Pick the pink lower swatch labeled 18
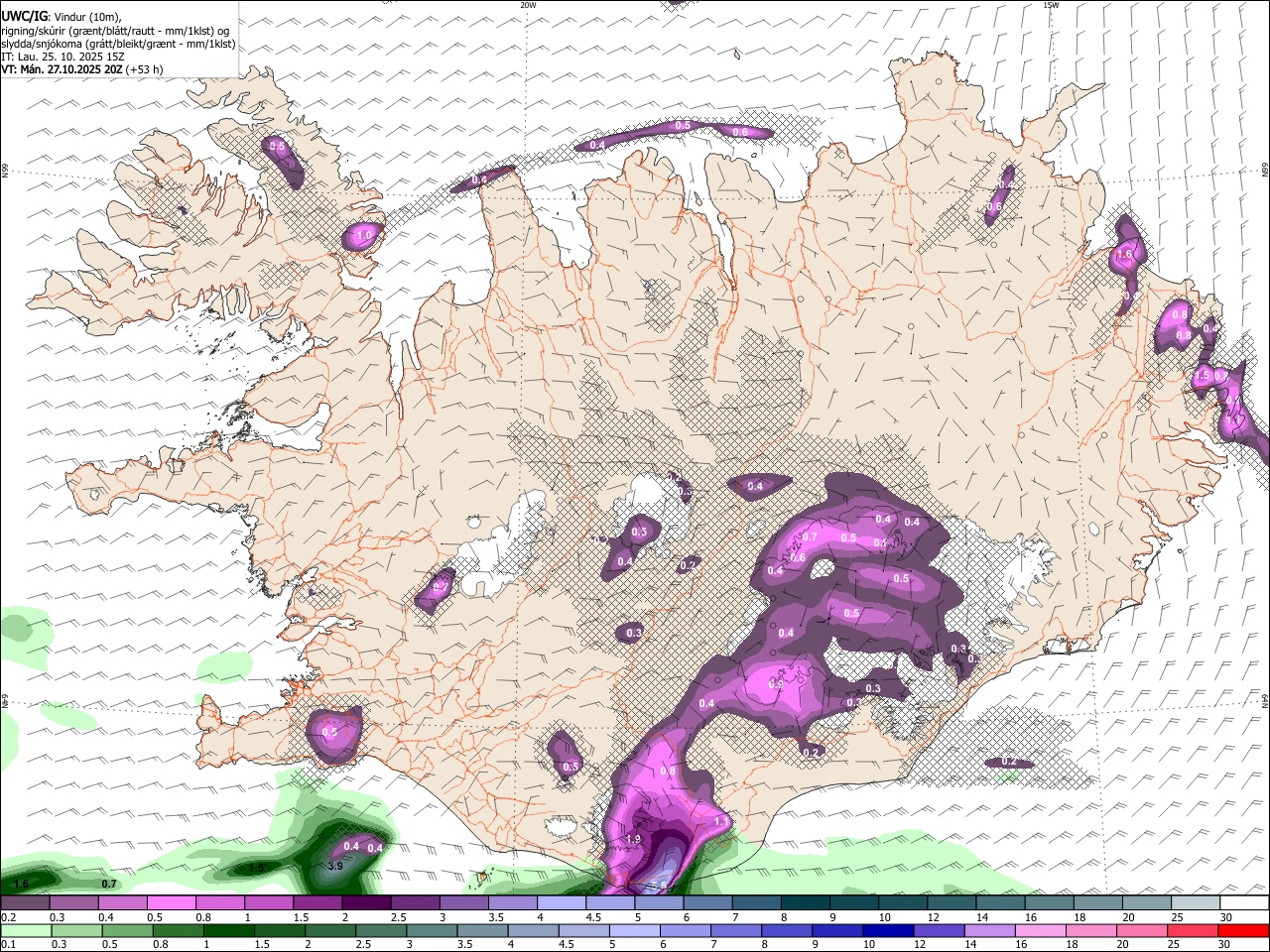This screenshot has width=1270, height=952. pyautogui.click(x=1090, y=931)
